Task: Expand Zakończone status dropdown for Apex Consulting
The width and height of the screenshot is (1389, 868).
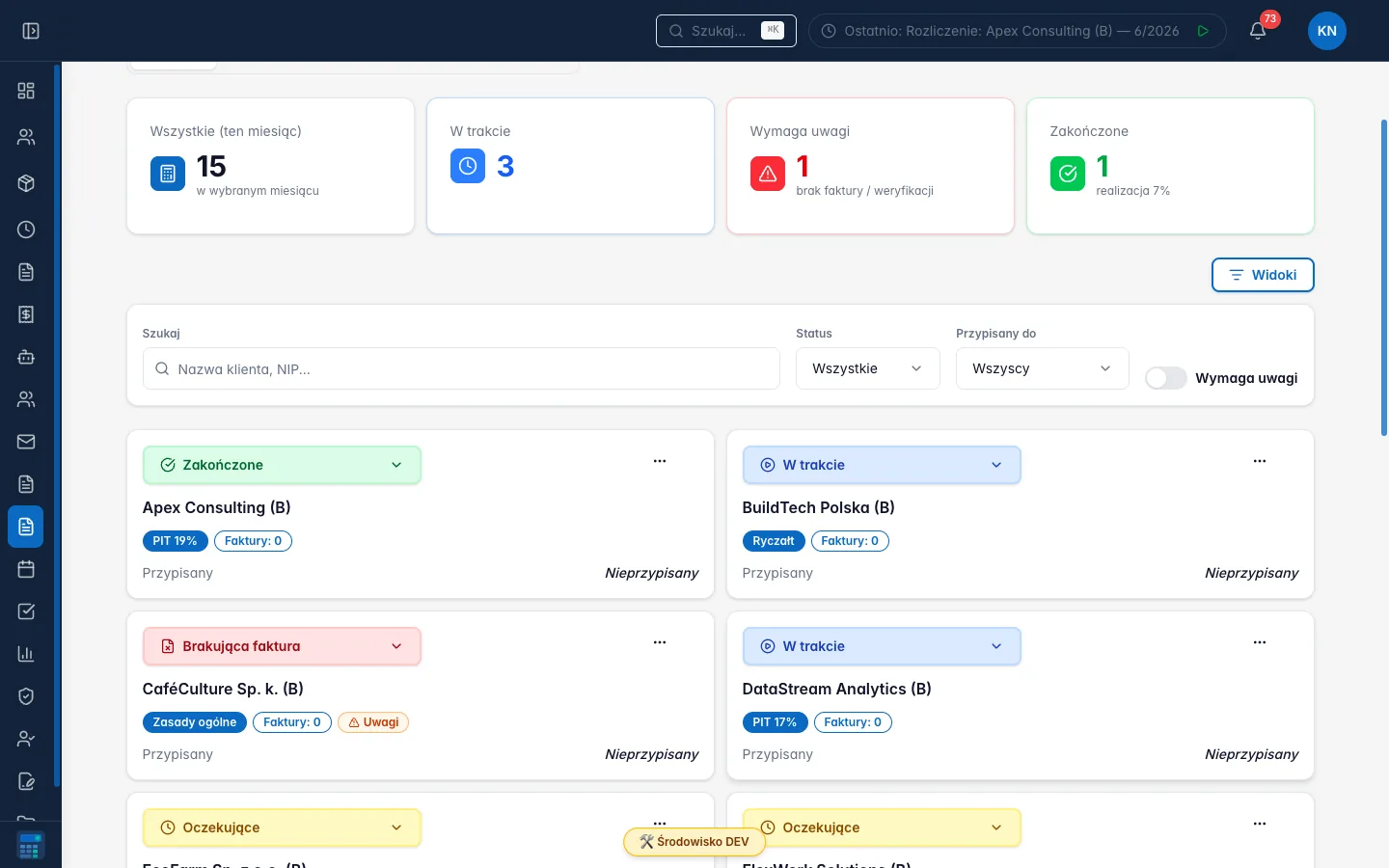Action: (x=282, y=465)
